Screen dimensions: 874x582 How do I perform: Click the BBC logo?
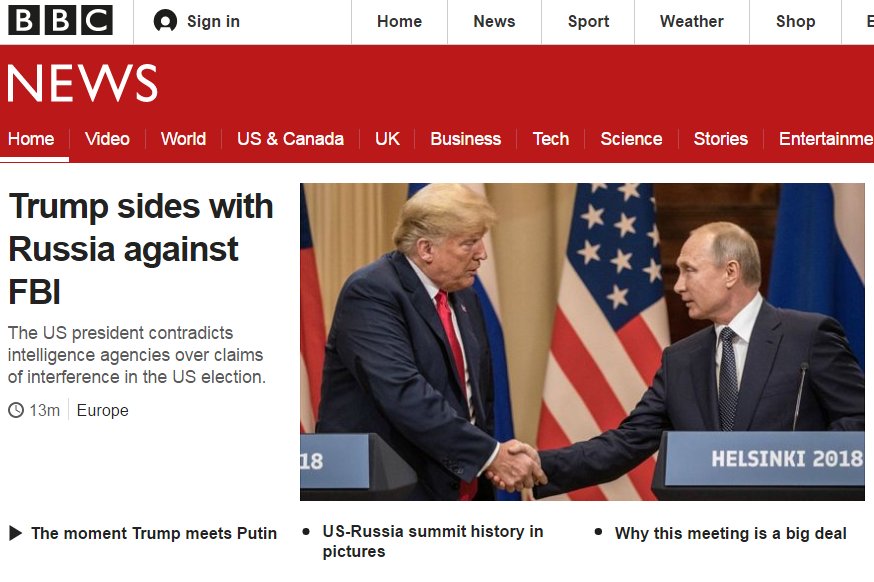[60, 21]
